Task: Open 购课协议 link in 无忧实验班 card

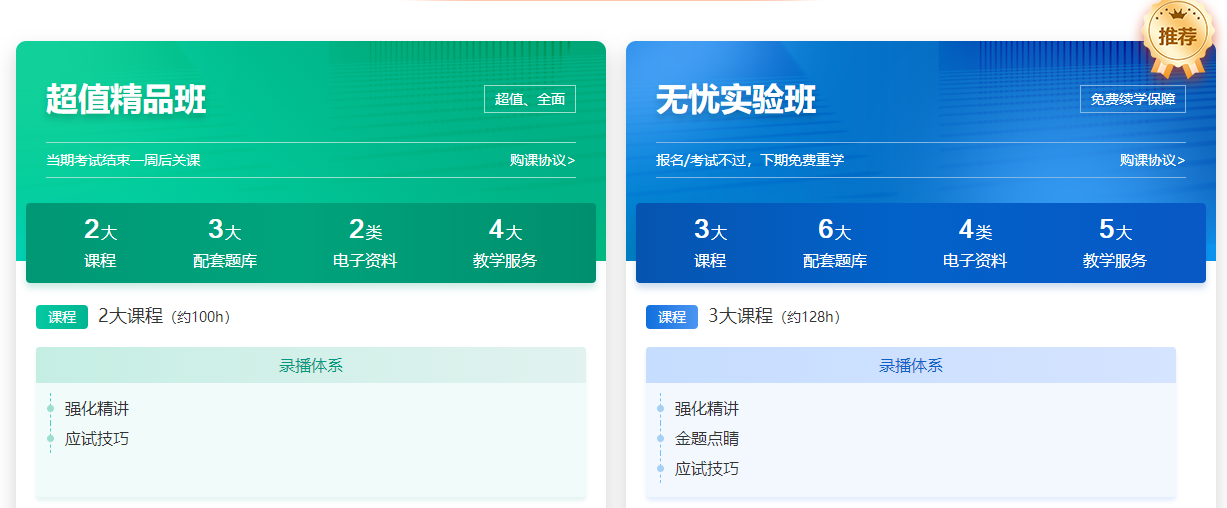Action: (1152, 160)
